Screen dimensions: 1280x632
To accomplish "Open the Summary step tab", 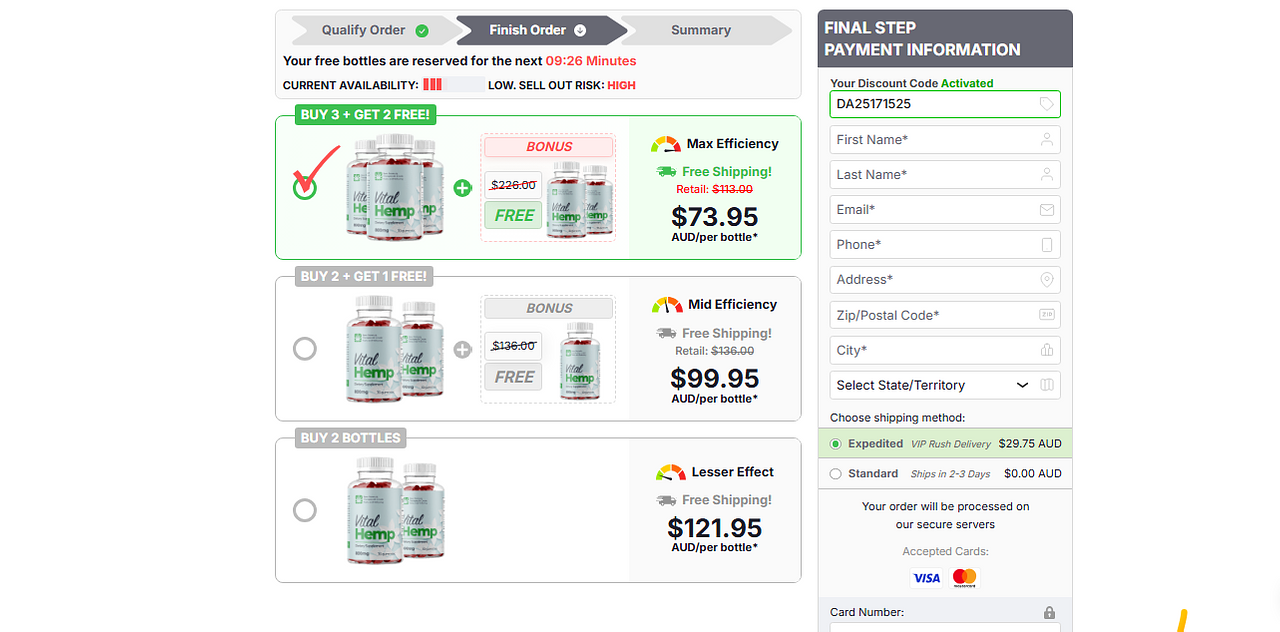I will click(x=700, y=30).
